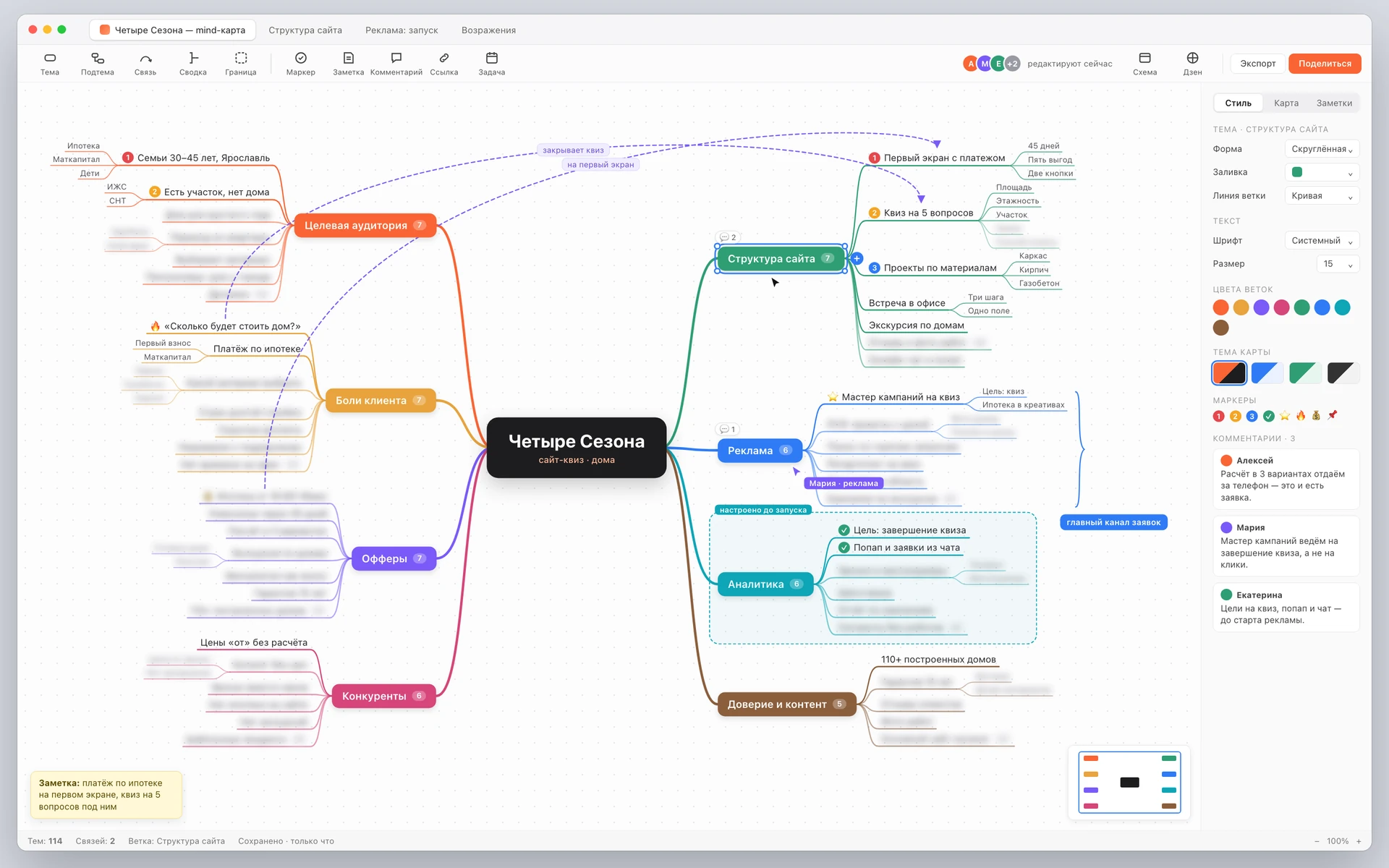The width and height of the screenshot is (1389, 868).
Task: Pick the purple branch color swatch
Action: pyautogui.click(x=1261, y=307)
